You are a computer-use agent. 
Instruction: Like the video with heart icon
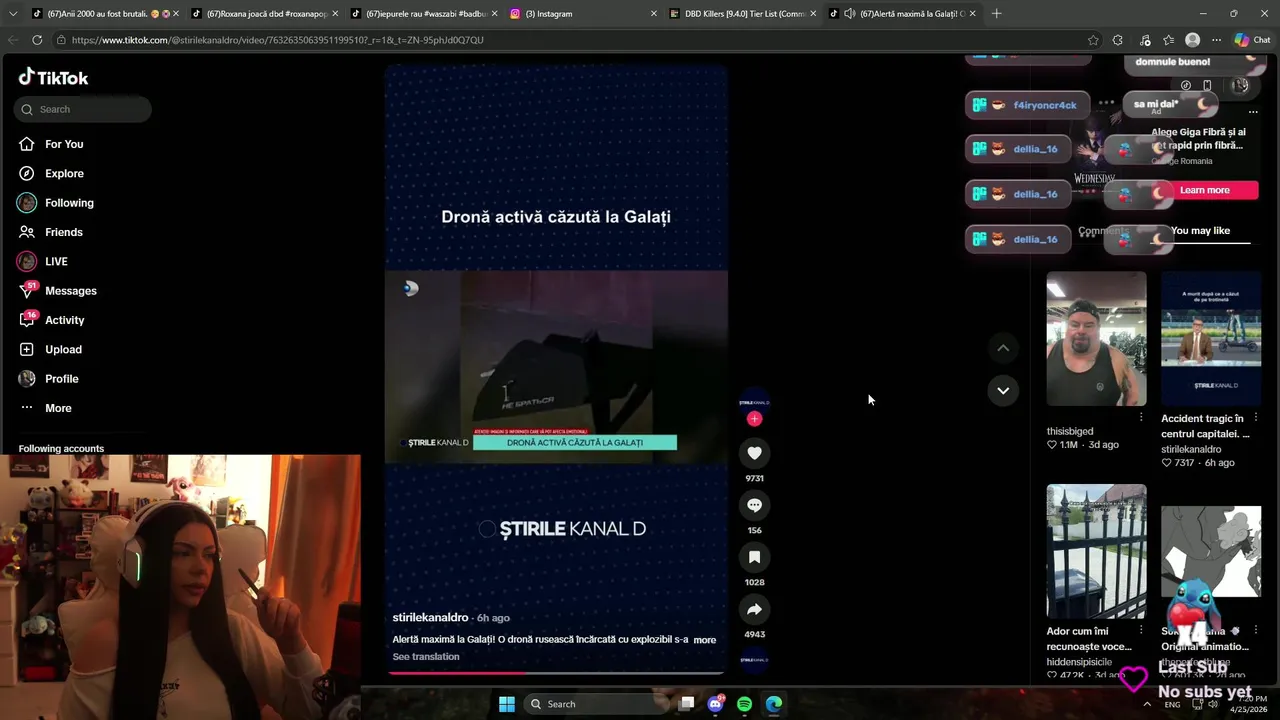click(755, 453)
